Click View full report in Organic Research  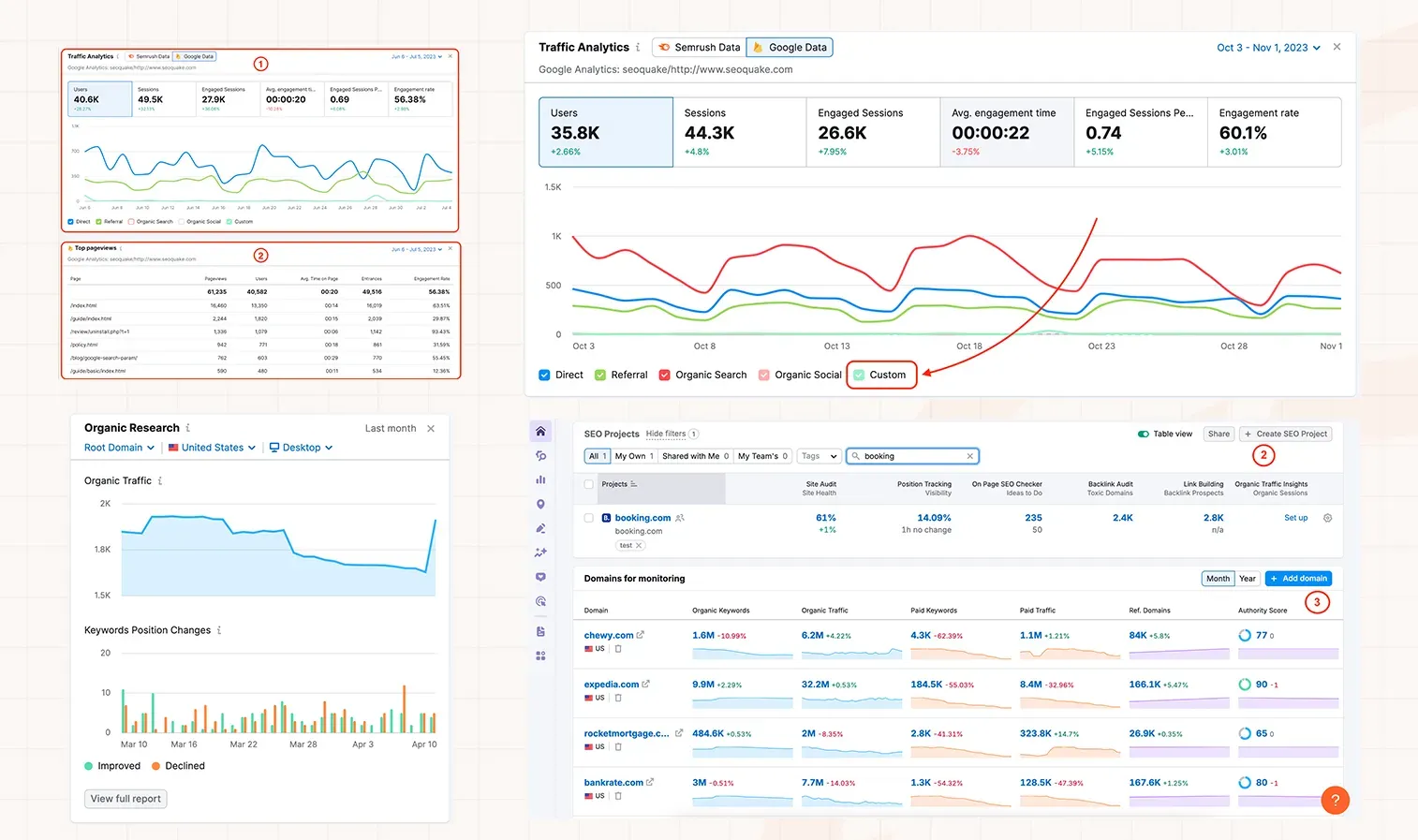[x=125, y=798]
